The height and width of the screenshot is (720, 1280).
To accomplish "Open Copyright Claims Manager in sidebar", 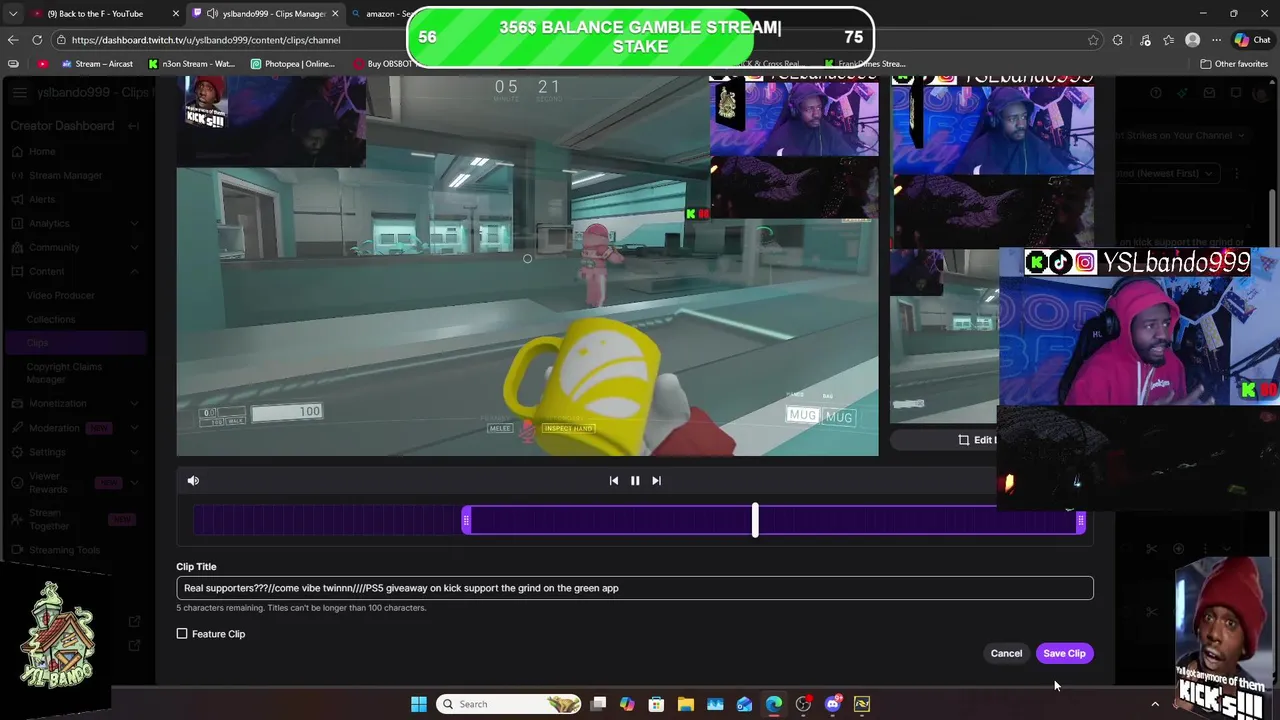I will click(x=64, y=373).
